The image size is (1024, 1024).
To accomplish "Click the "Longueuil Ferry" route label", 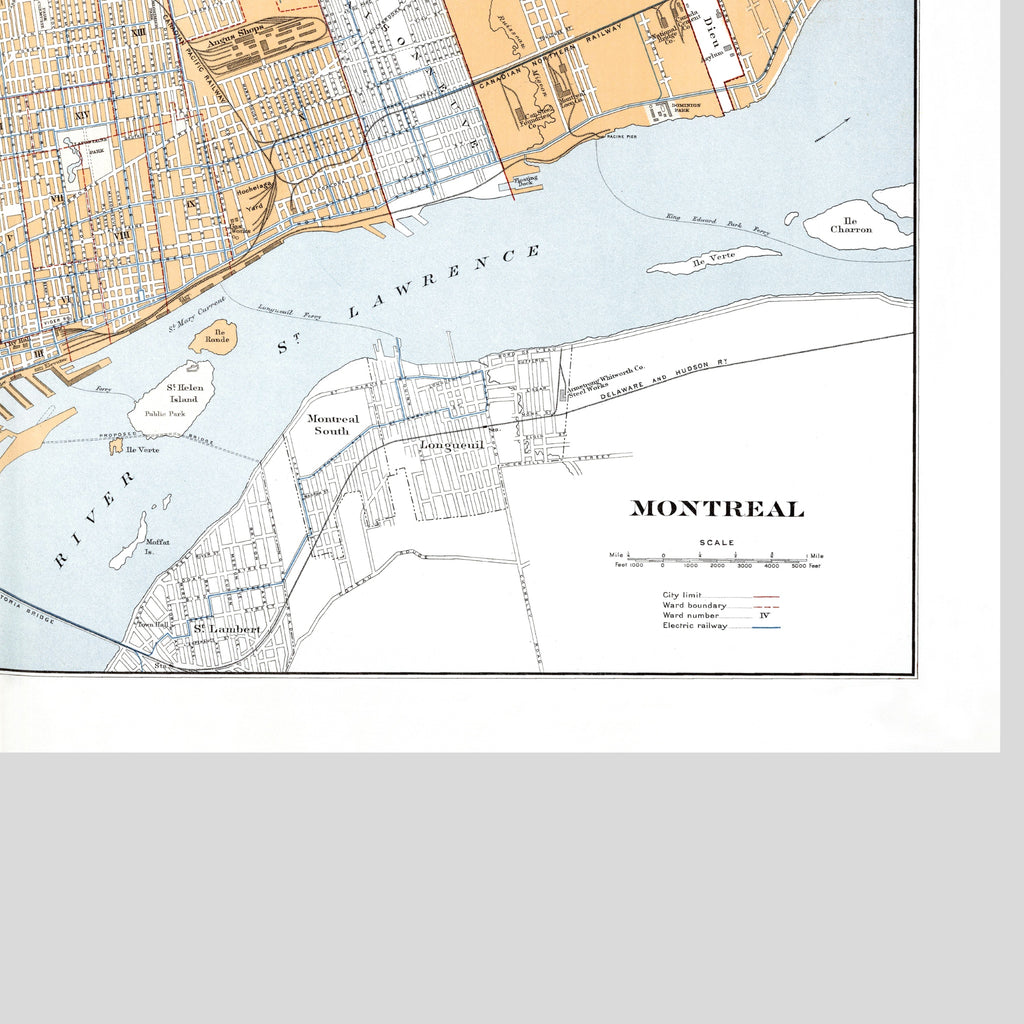I will pyautogui.click(x=289, y=312).
